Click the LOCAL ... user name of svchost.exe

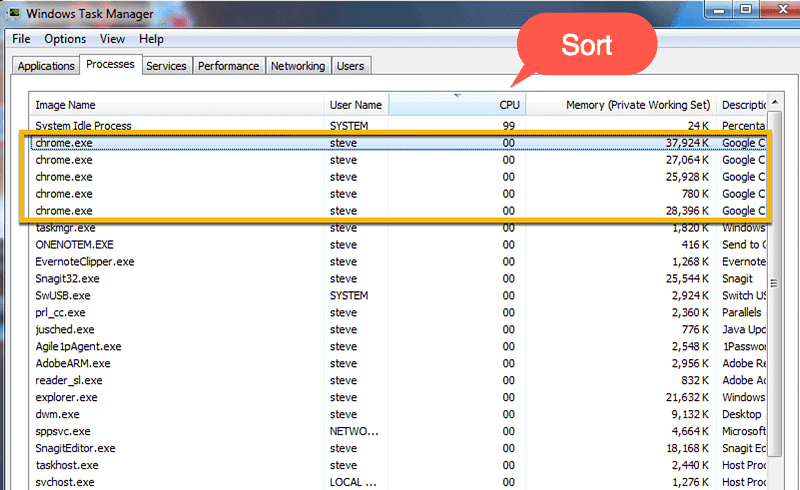pyautogui.click(x=353, y=482)
